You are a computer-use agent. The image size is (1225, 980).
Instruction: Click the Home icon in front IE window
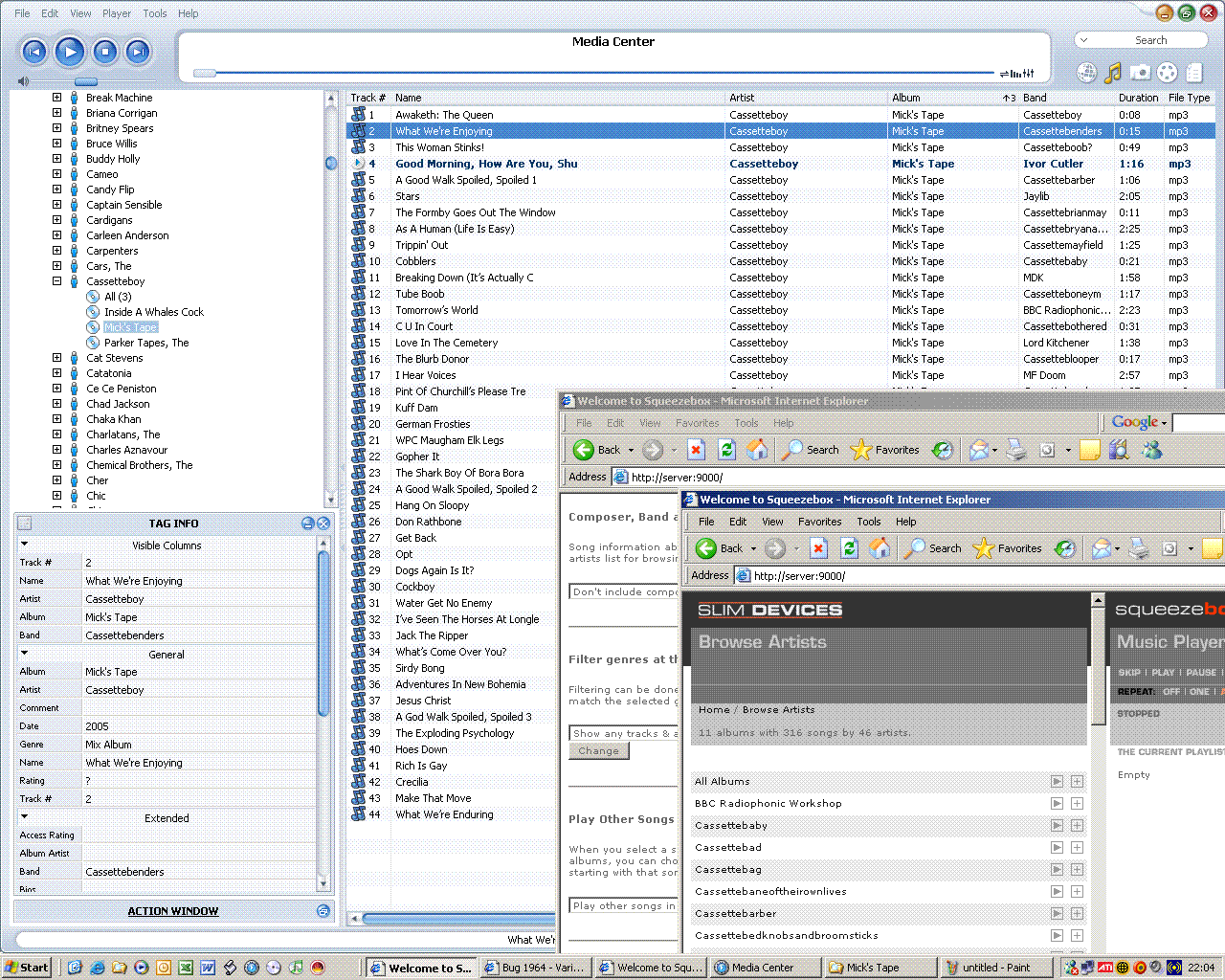tap(880, 548)
